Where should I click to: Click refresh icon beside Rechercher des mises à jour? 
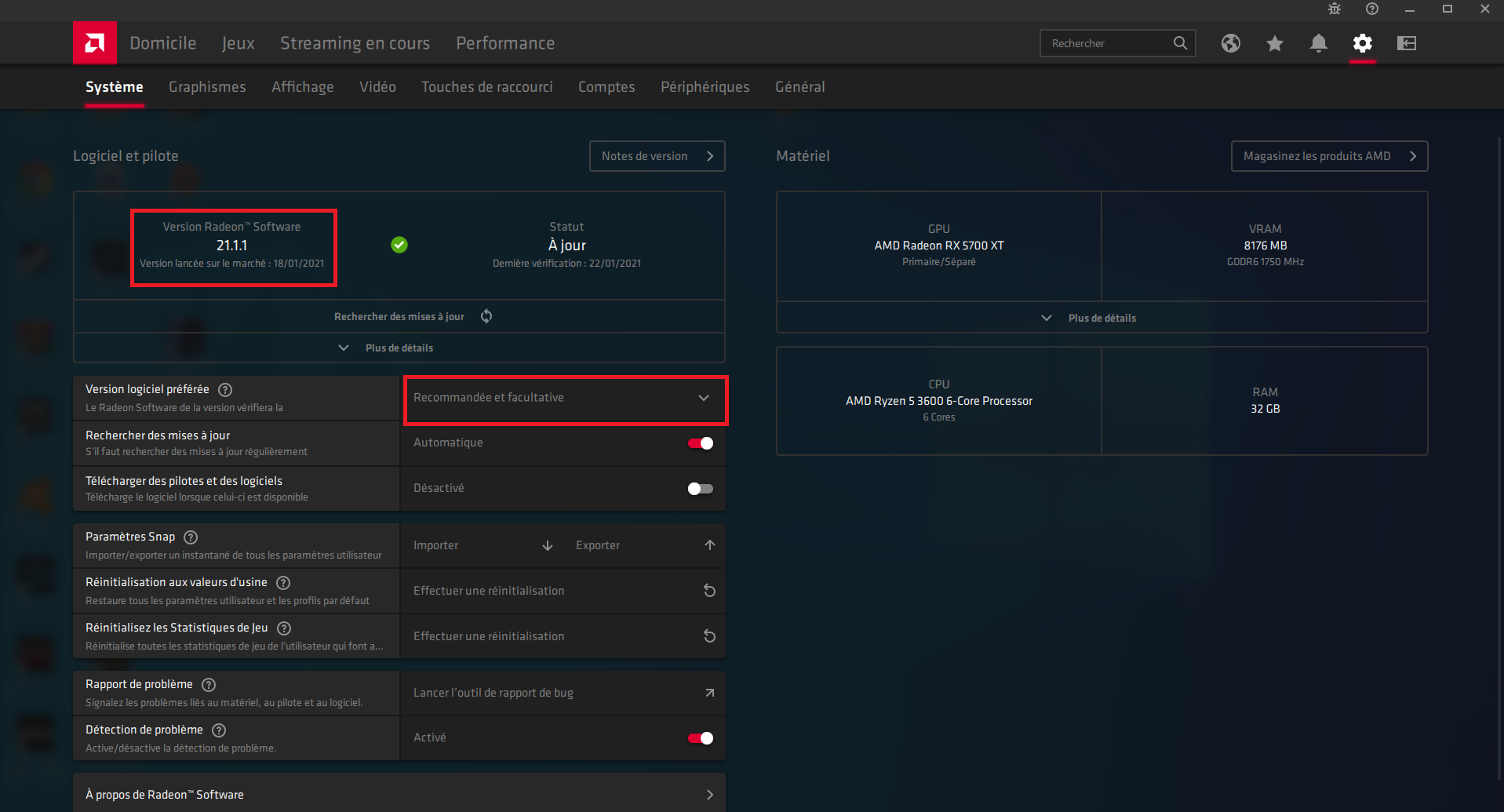[x=486, y=316]
